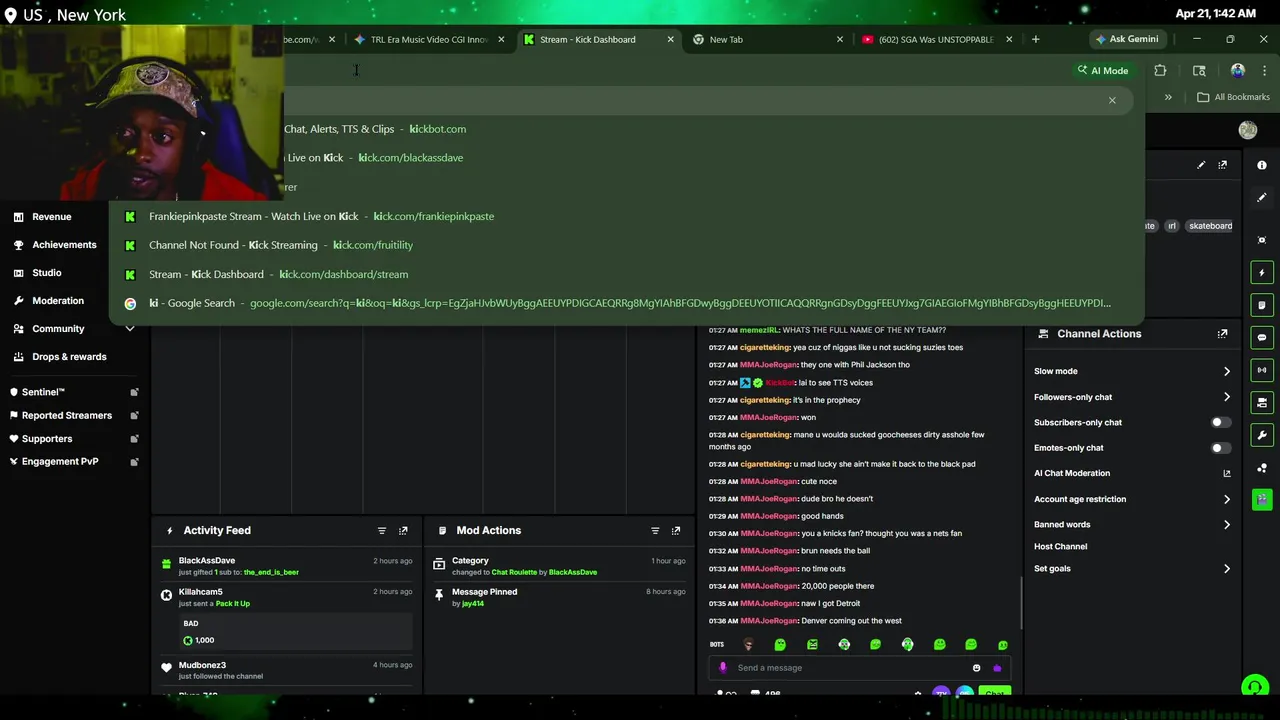Viewport: 1280px width, 720px height.
Task: Expand Set goals options
Action: (x=1227, y=569)
